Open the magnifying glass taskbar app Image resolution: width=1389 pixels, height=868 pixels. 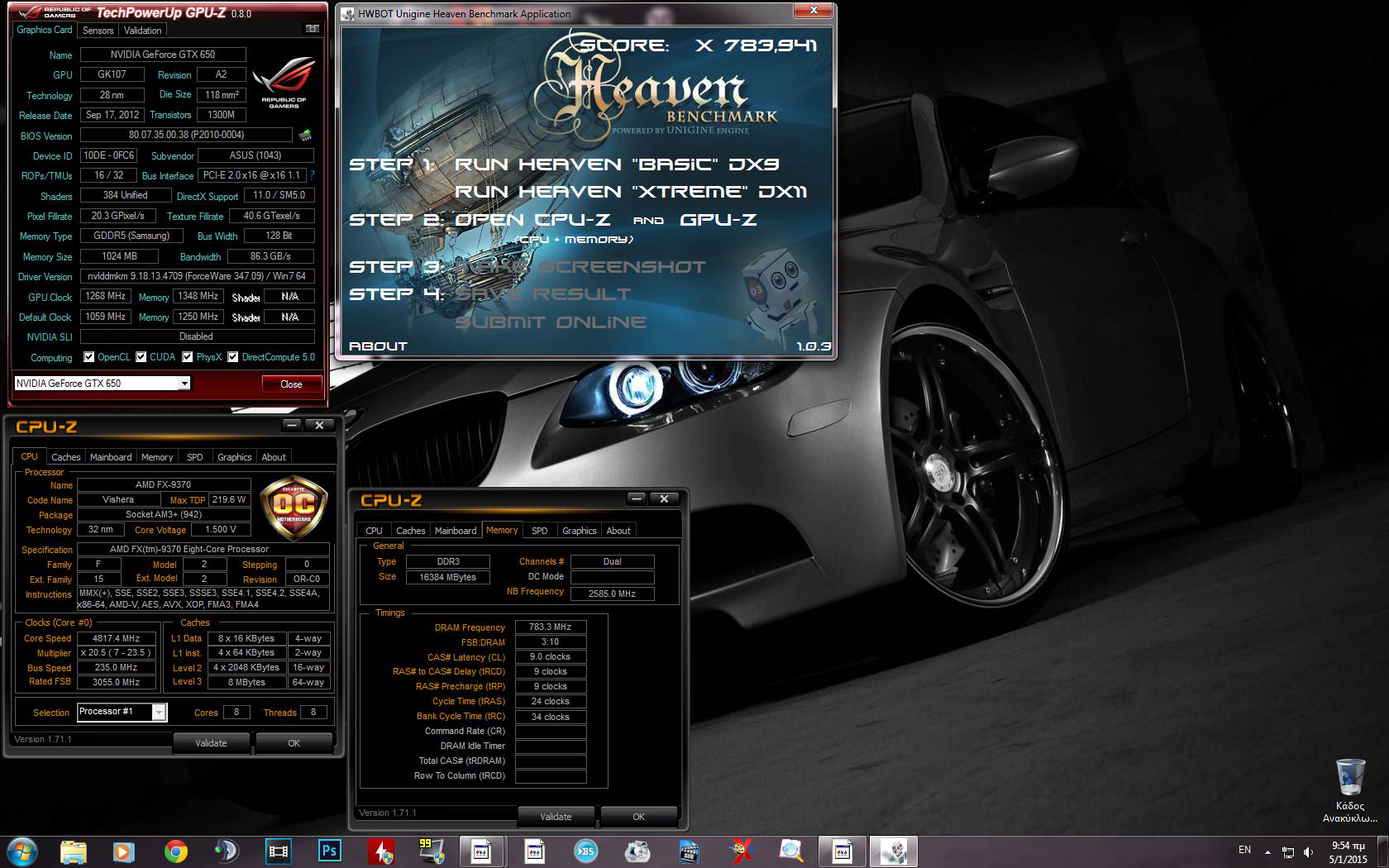click(790, 851)
